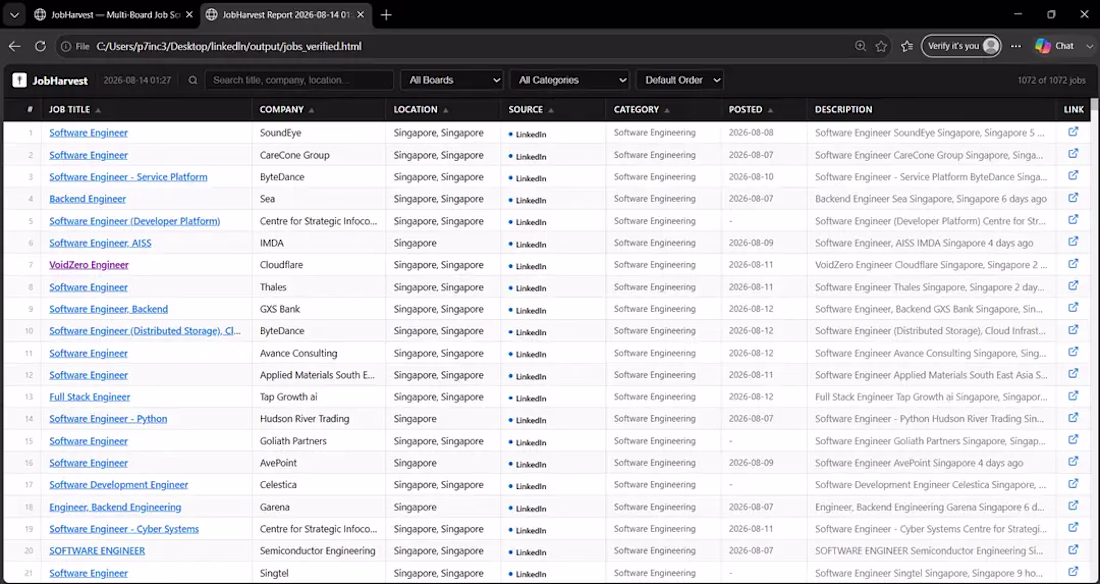Open the Software Engineer - Python link

coord(108,418)
